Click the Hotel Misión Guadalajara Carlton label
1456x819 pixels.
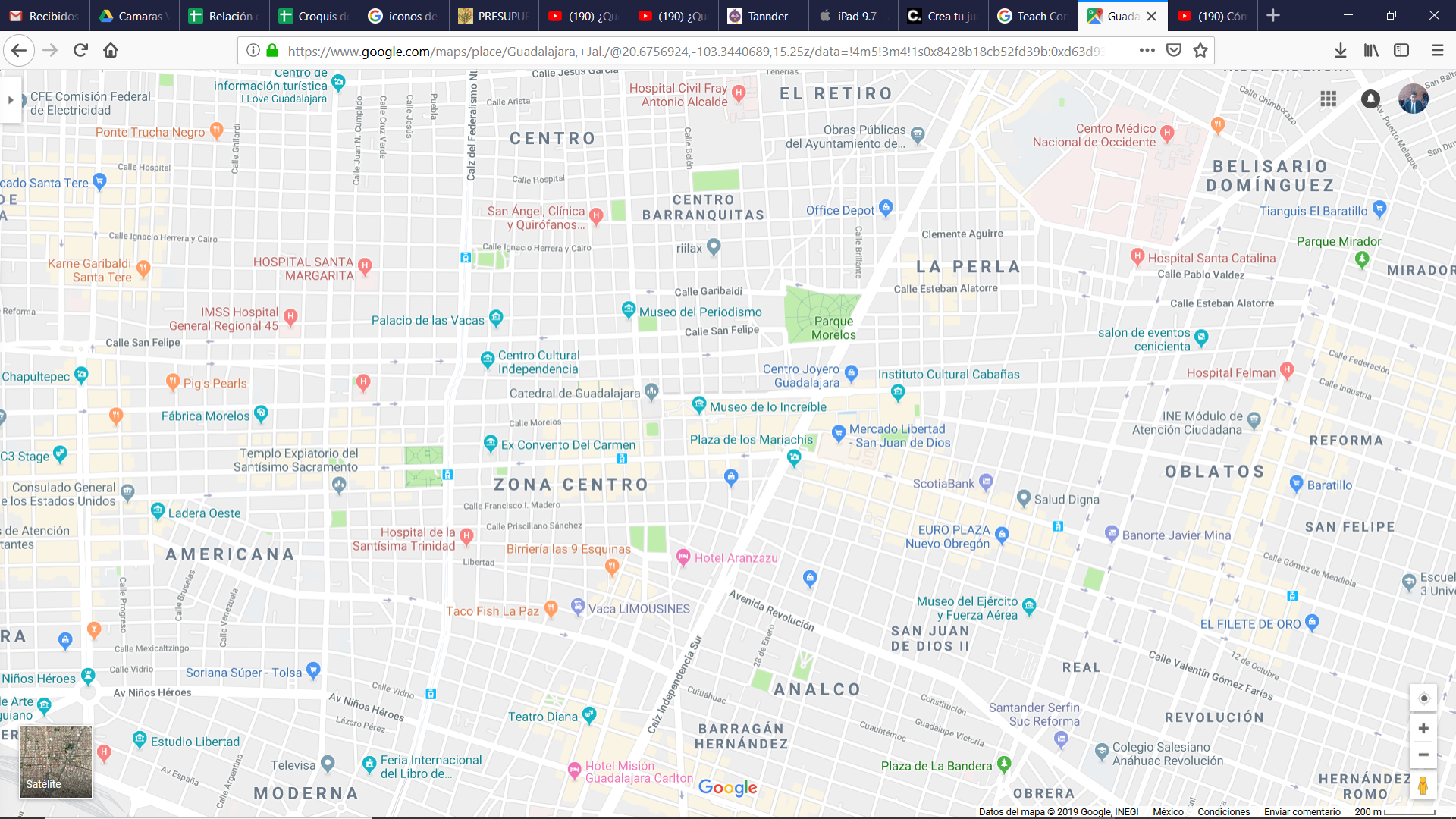(639, 772)
